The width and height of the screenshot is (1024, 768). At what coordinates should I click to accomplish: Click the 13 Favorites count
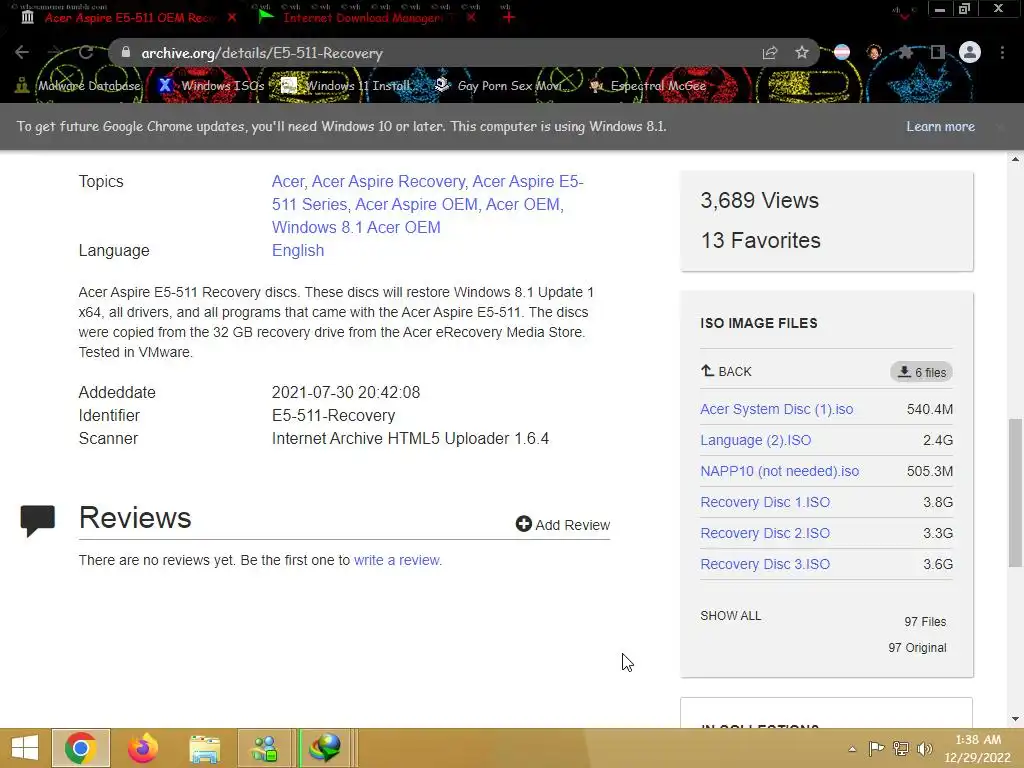tap(760, 240)
